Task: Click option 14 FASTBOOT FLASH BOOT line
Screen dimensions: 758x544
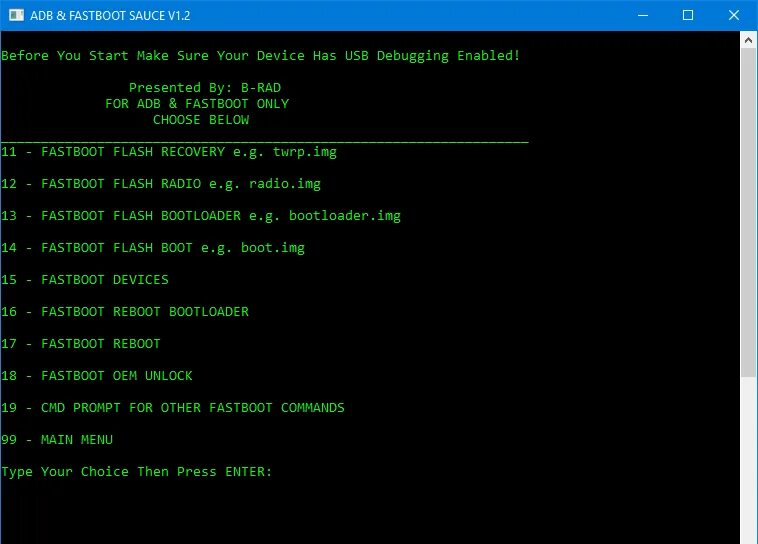Action: pyautogui.click(x=153, y=248)
